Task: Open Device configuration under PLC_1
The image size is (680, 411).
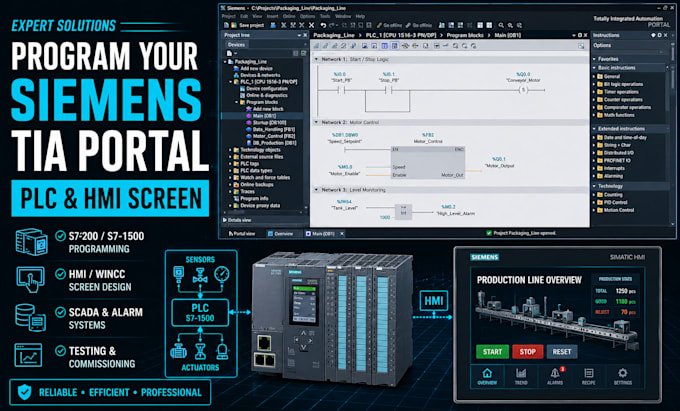Action: tap(264, 88)
